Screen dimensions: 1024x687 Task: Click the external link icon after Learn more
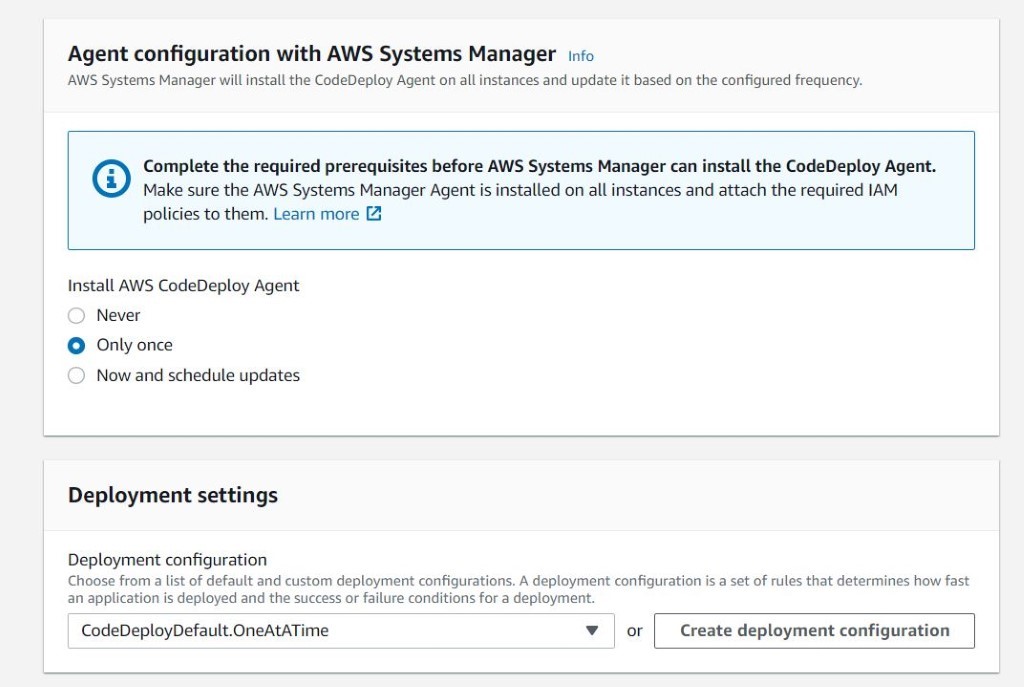pos(374,214)
